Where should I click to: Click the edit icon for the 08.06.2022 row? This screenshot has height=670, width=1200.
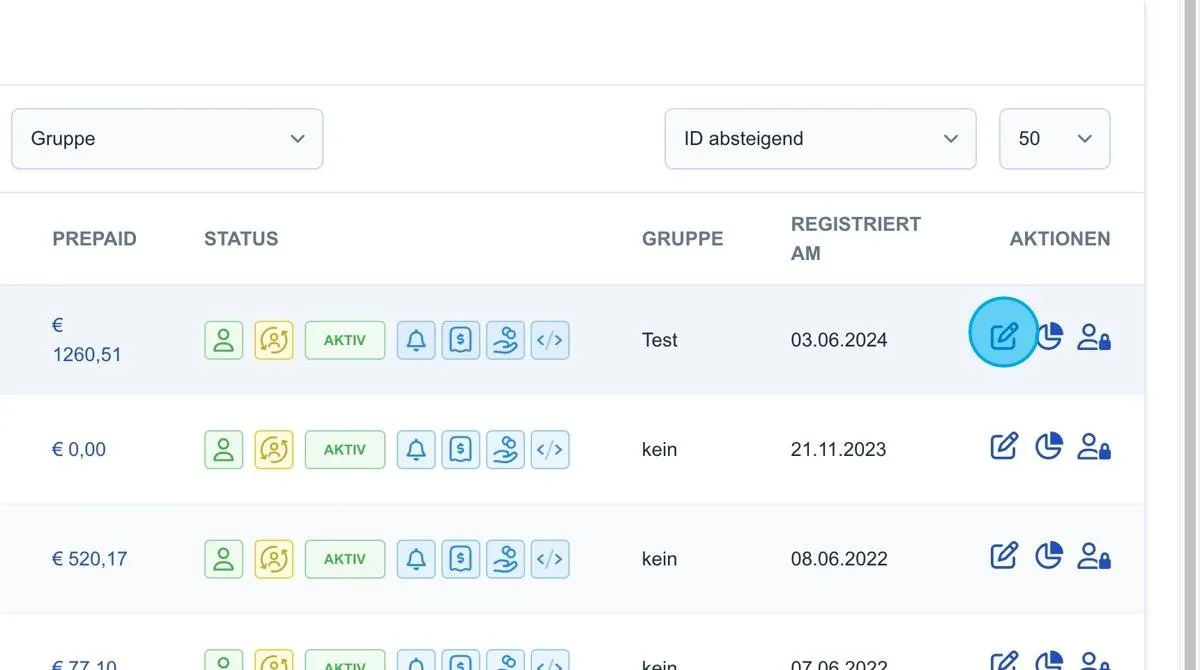click(x=1004, y=555)
